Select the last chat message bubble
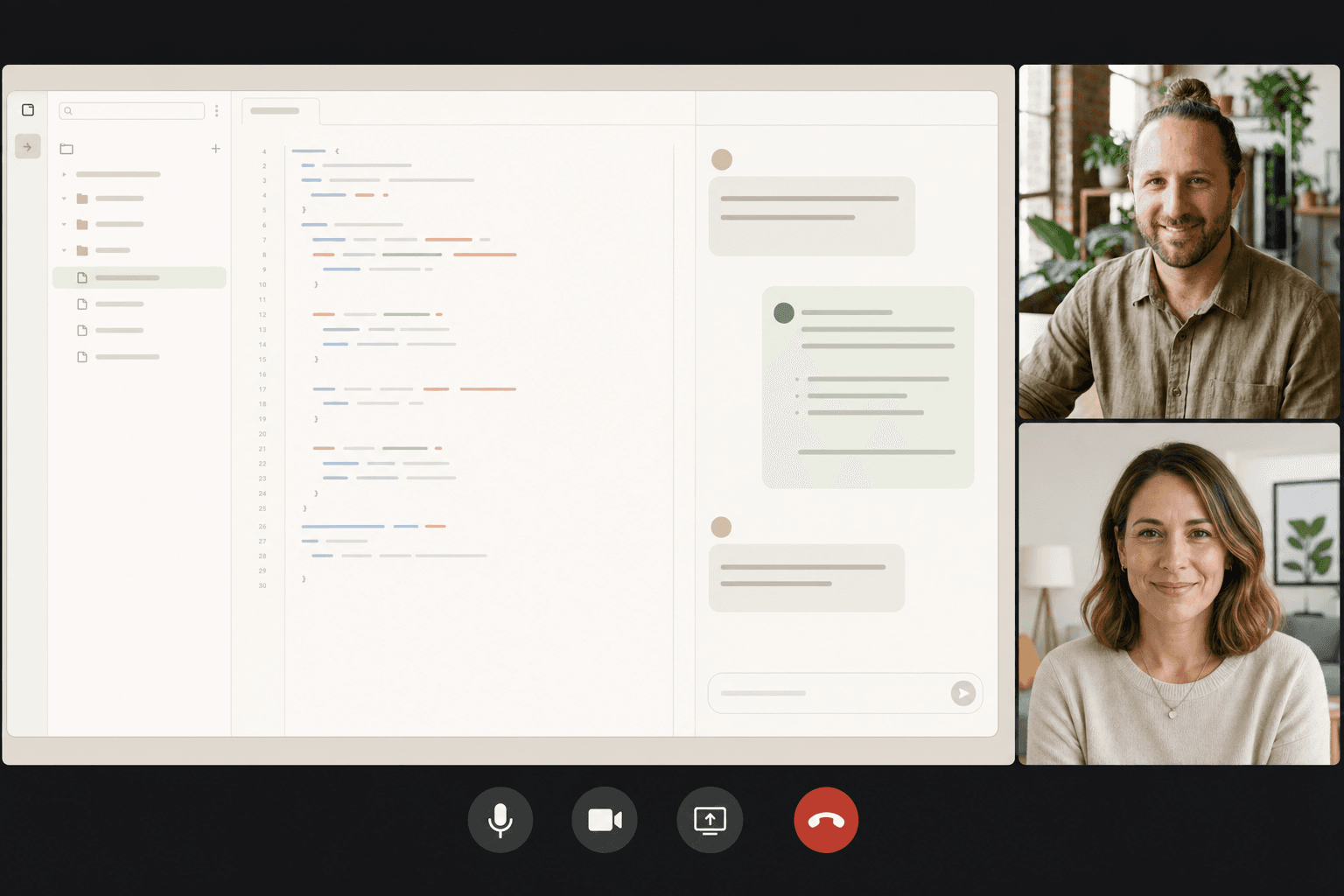The width and height of the screenshot is (1344, 896). [x=807, y=577]
